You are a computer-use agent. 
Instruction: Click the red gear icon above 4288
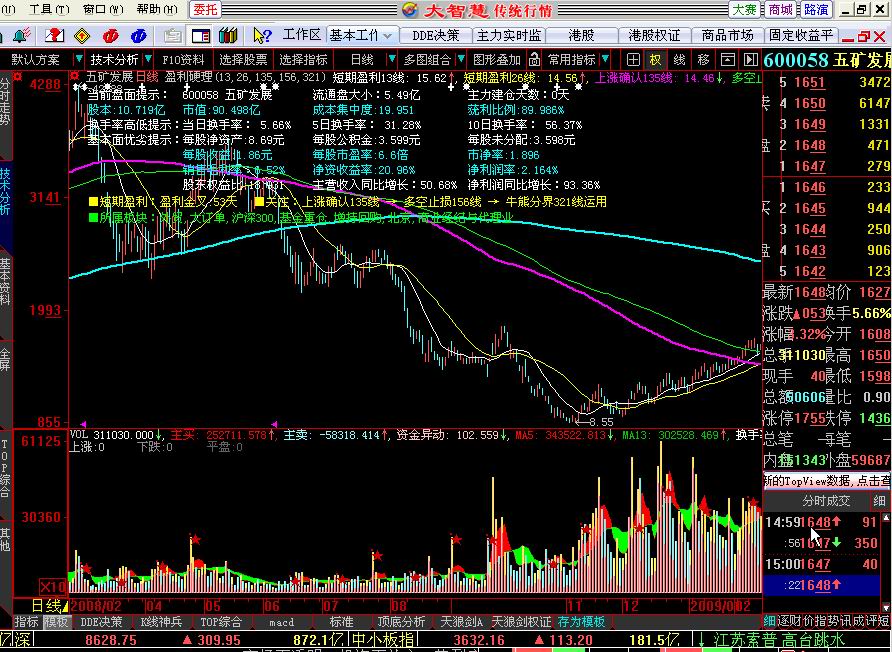click(18, 76)
